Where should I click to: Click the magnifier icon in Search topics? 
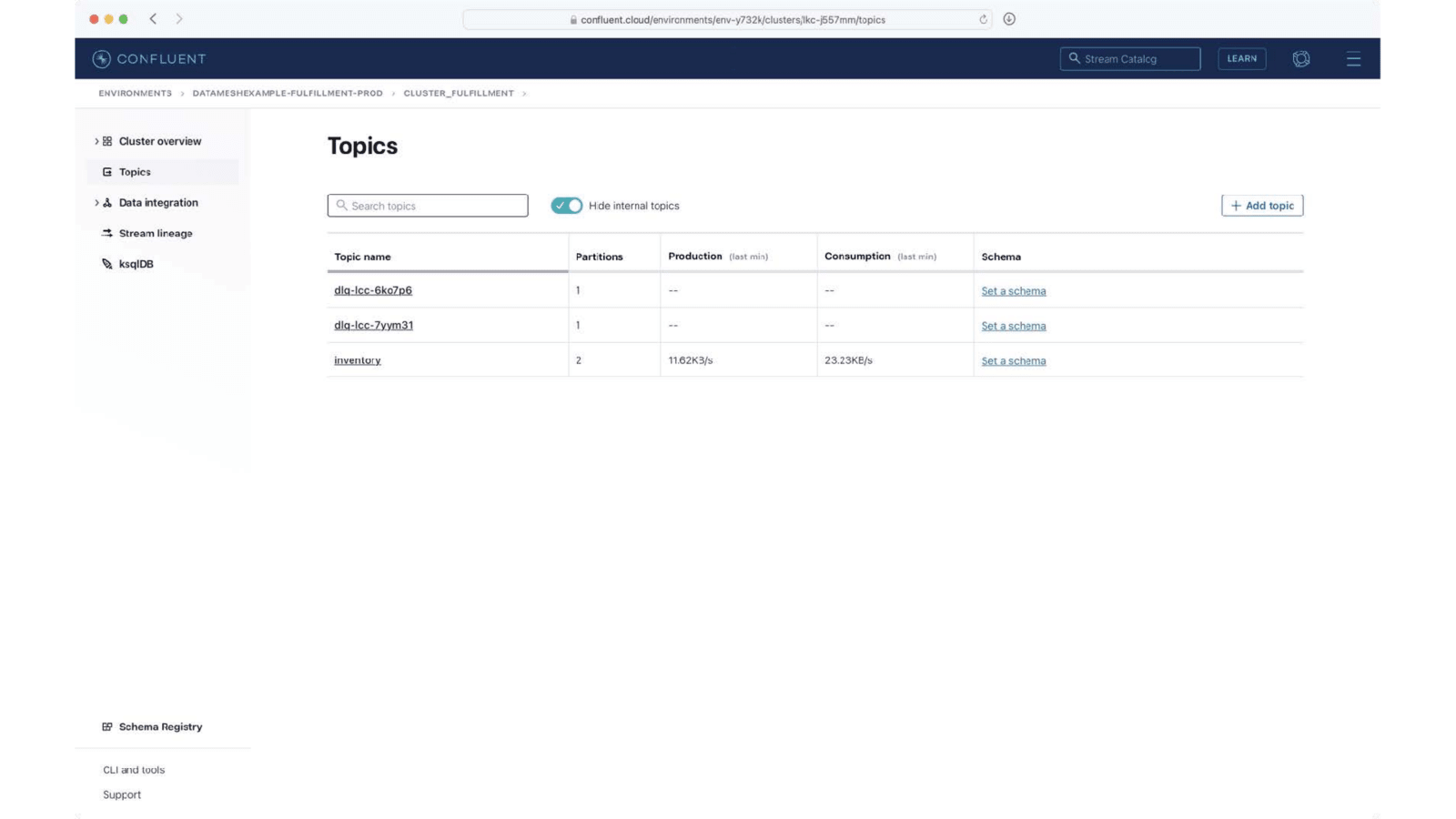(342, 206)
